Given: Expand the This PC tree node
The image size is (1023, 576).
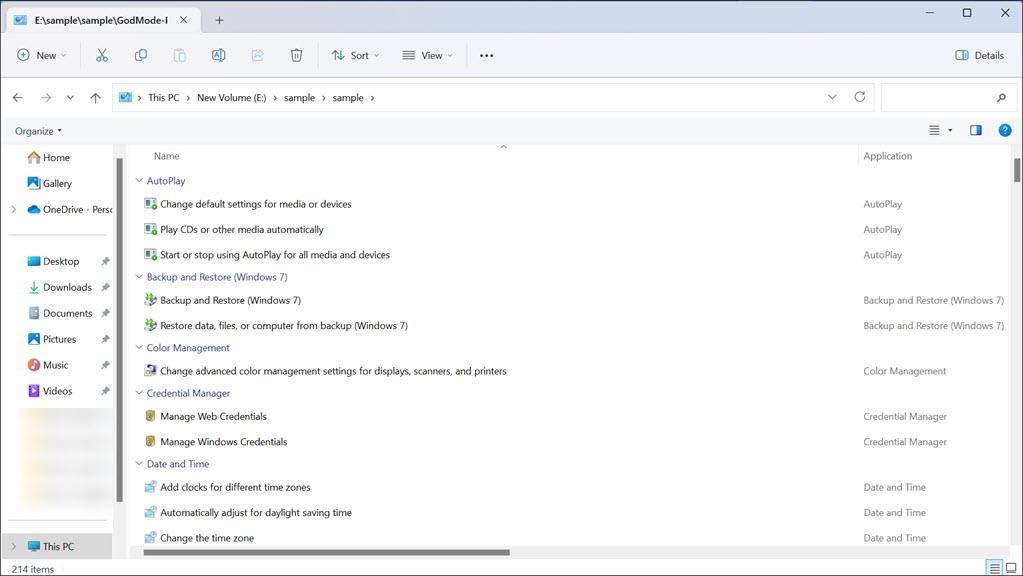Looking at the screenshot, I should point(14,547).
